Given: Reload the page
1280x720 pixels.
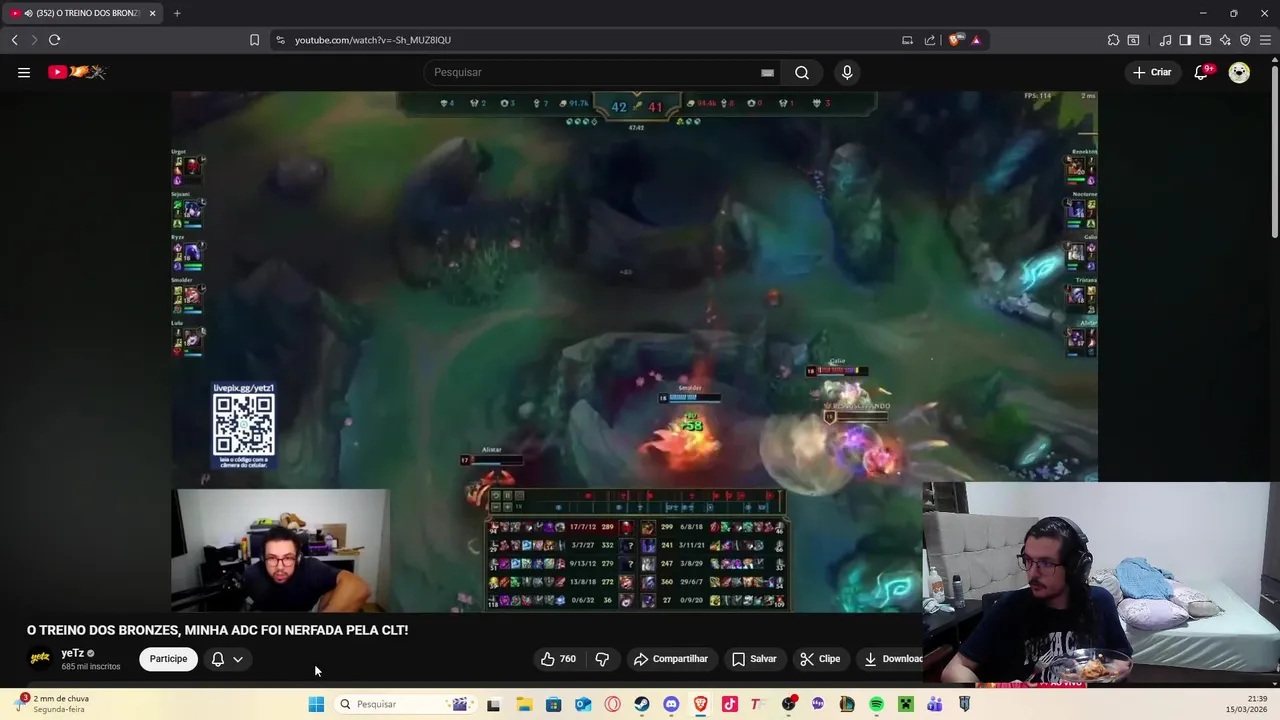Looking at the screenshot, I should pos(54,40).
